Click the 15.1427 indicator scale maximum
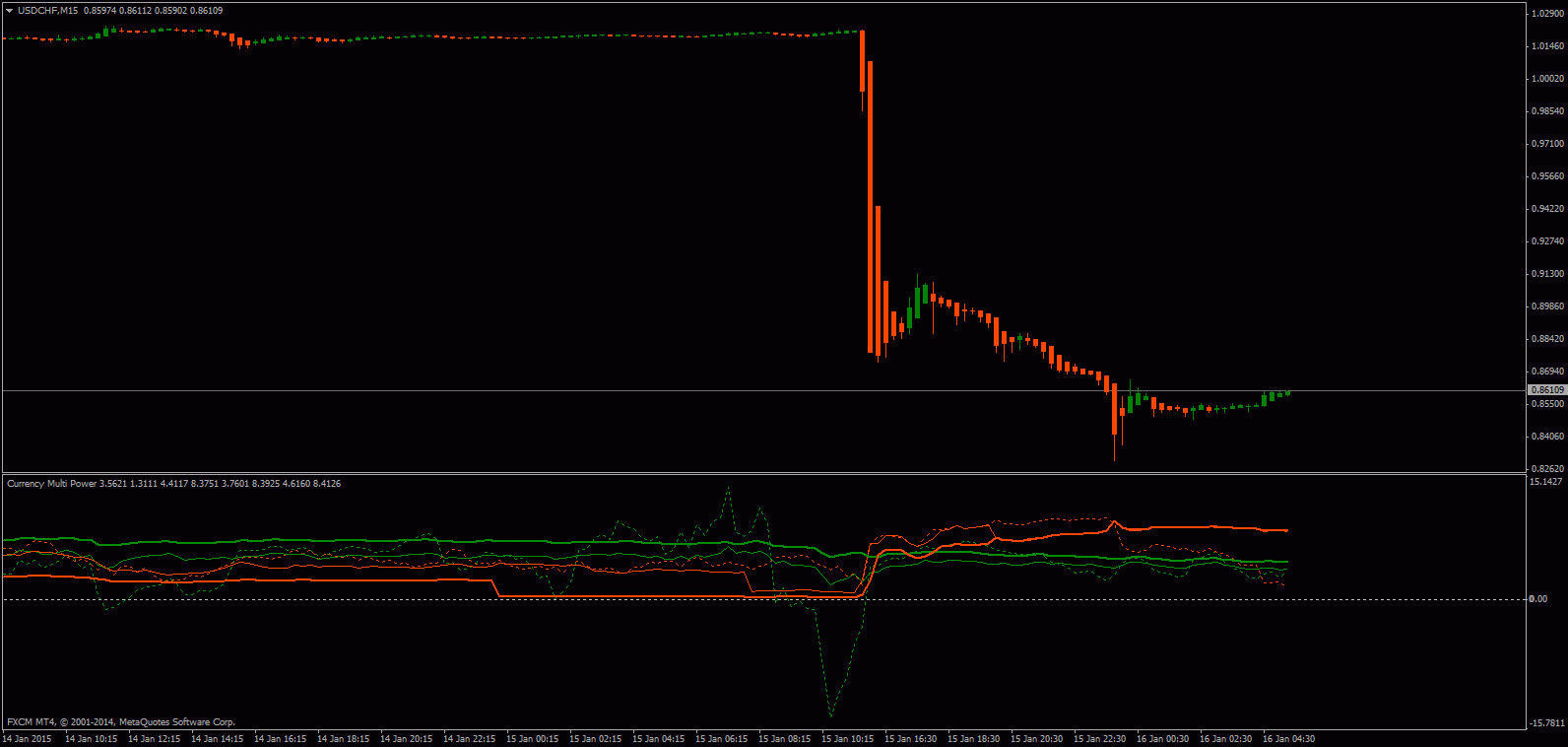Screen dimensions: 1568x747 click(1545, 482)
